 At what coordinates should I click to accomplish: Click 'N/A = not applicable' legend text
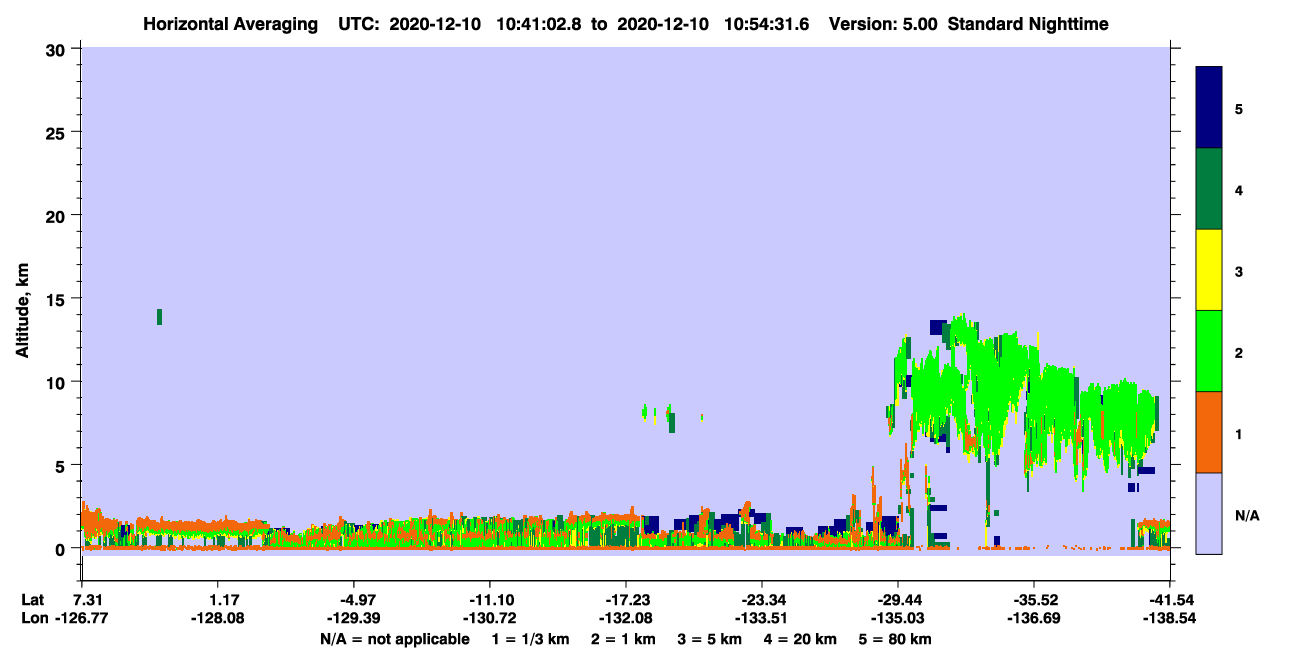pyautogui.click(x=394, y=639)
